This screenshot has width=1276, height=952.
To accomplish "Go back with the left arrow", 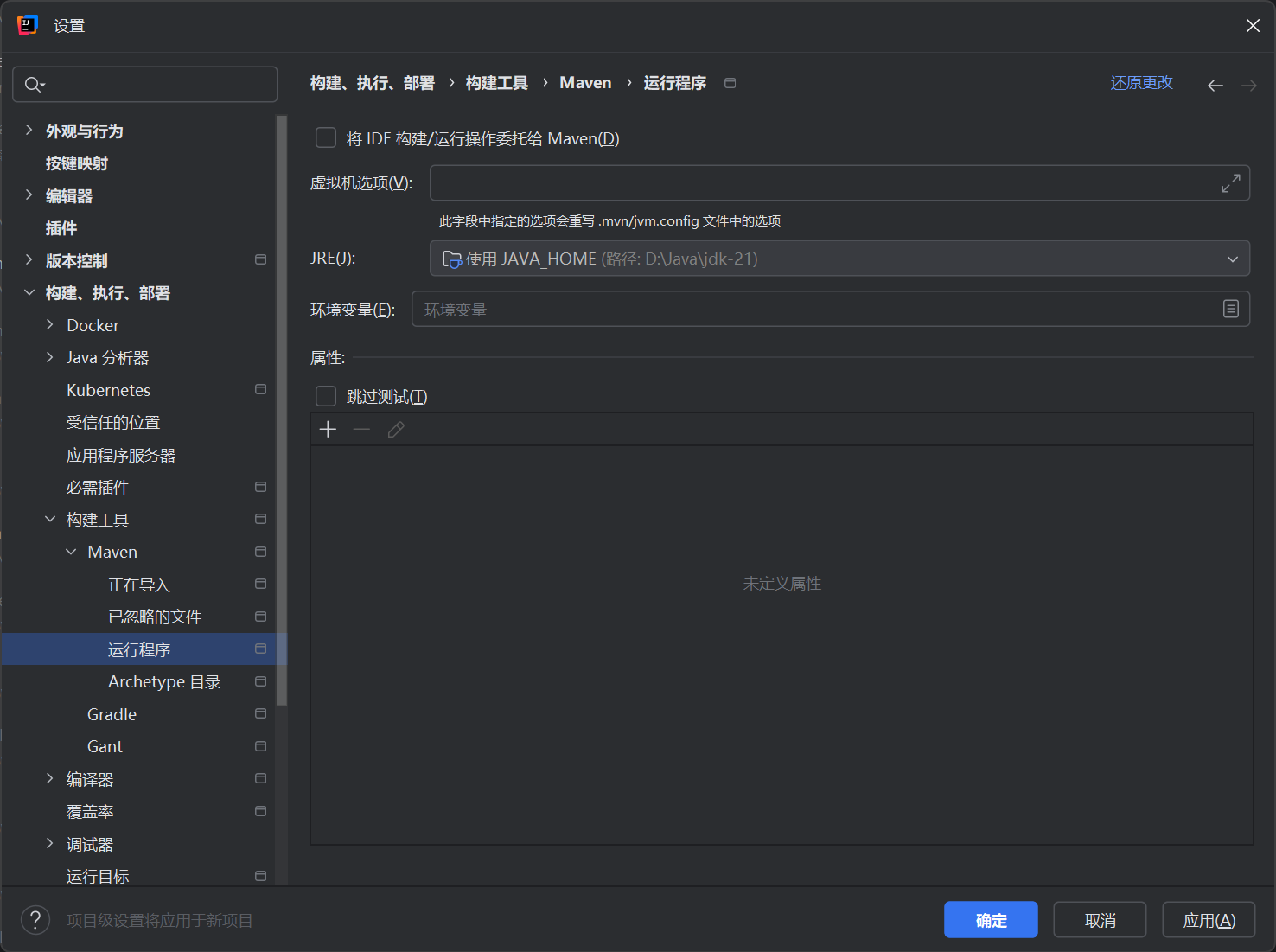I will coord(1215,85).
